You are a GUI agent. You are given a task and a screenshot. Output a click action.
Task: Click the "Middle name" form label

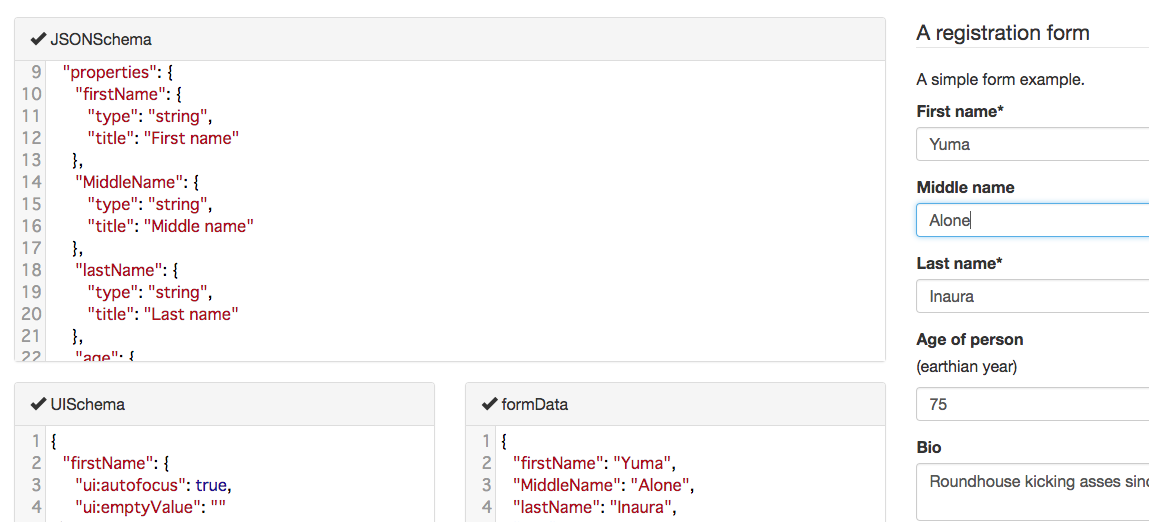965,188
